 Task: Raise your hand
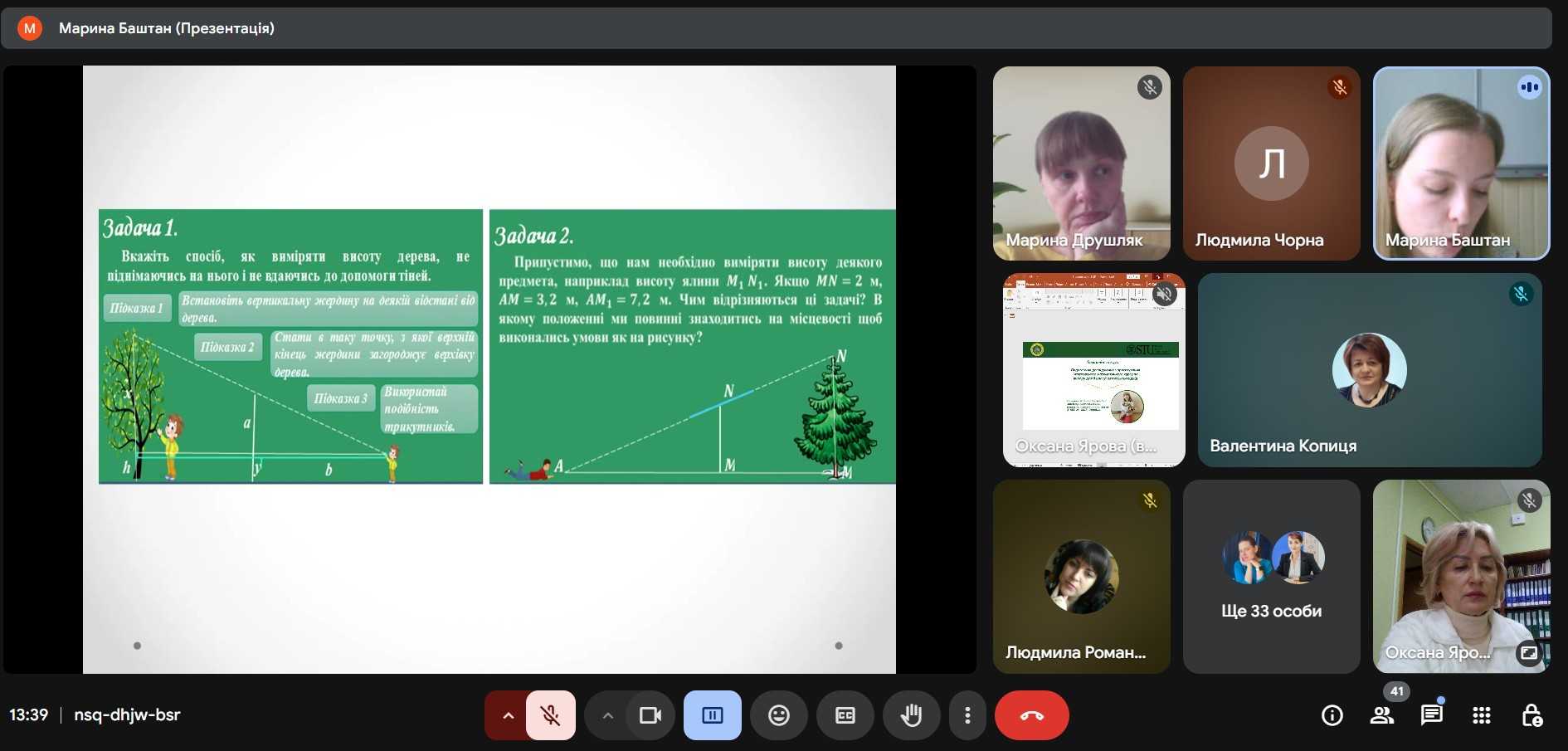[x=911, y=715]
